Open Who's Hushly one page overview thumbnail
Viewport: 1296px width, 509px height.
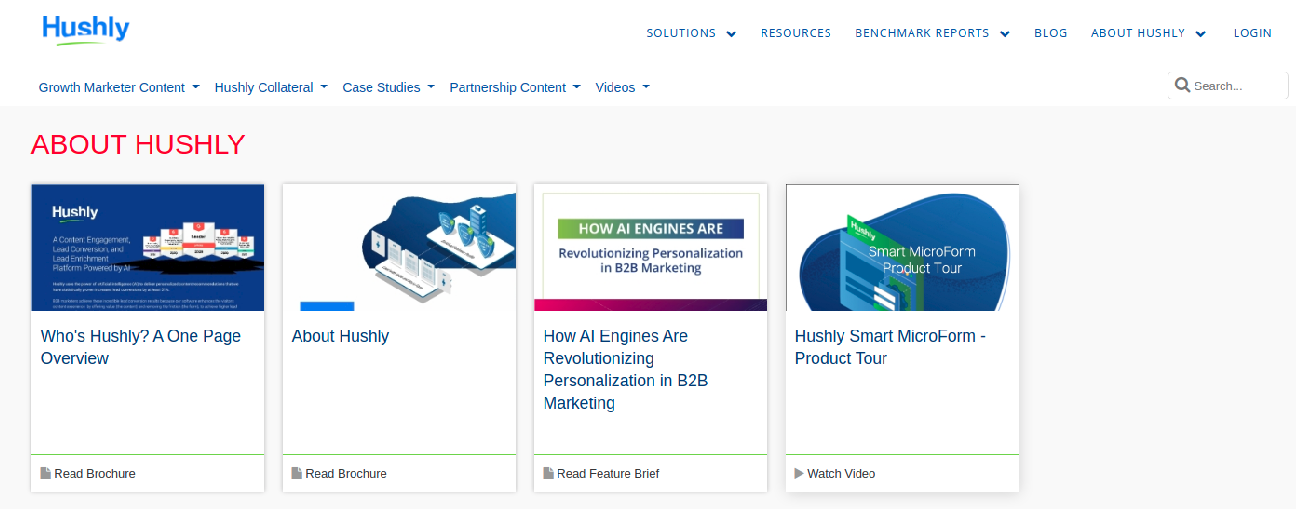pyautogui.click(x=148, y=247)
